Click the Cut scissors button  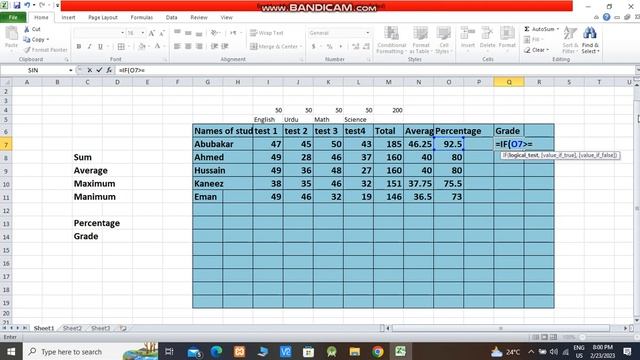32,29
